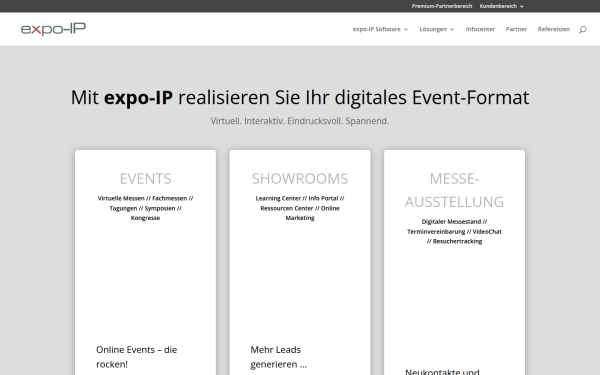Open the Premium-Partnerbereich link

coord(442,6)
